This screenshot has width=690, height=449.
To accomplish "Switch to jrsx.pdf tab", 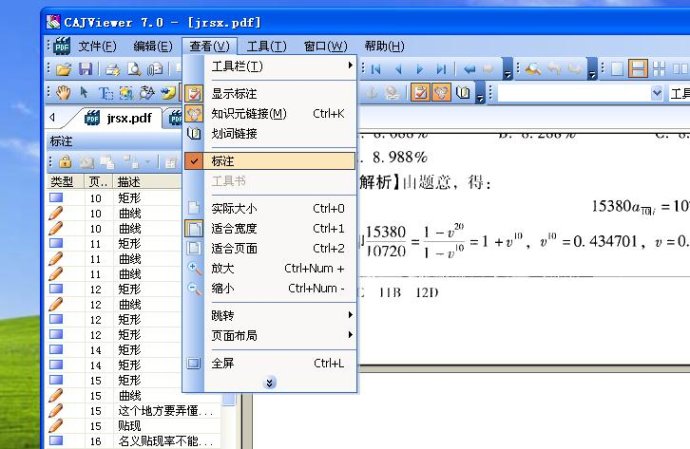I will point(118,118).
